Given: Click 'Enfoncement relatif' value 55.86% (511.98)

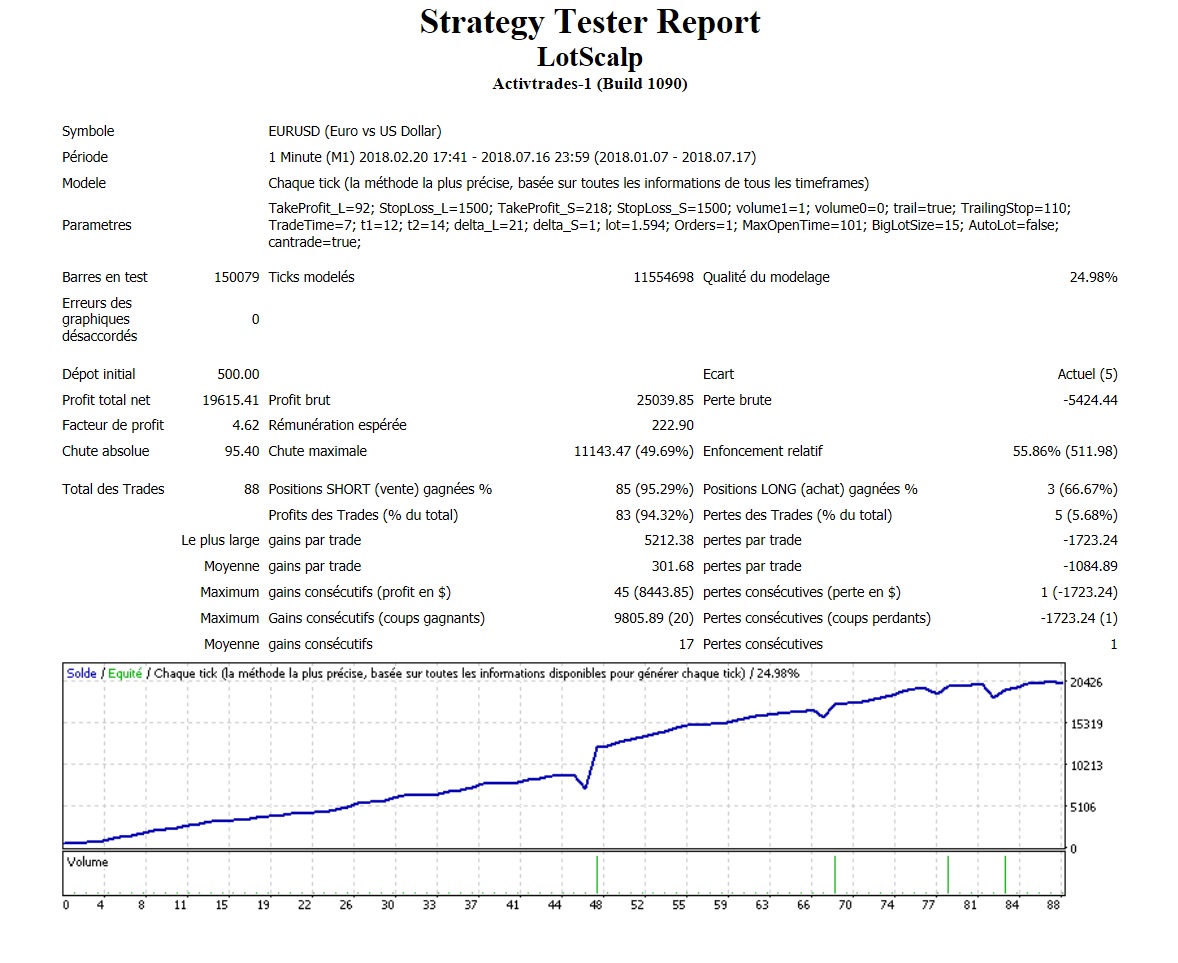Looking at the screenshot, I should click(1065, 451).
